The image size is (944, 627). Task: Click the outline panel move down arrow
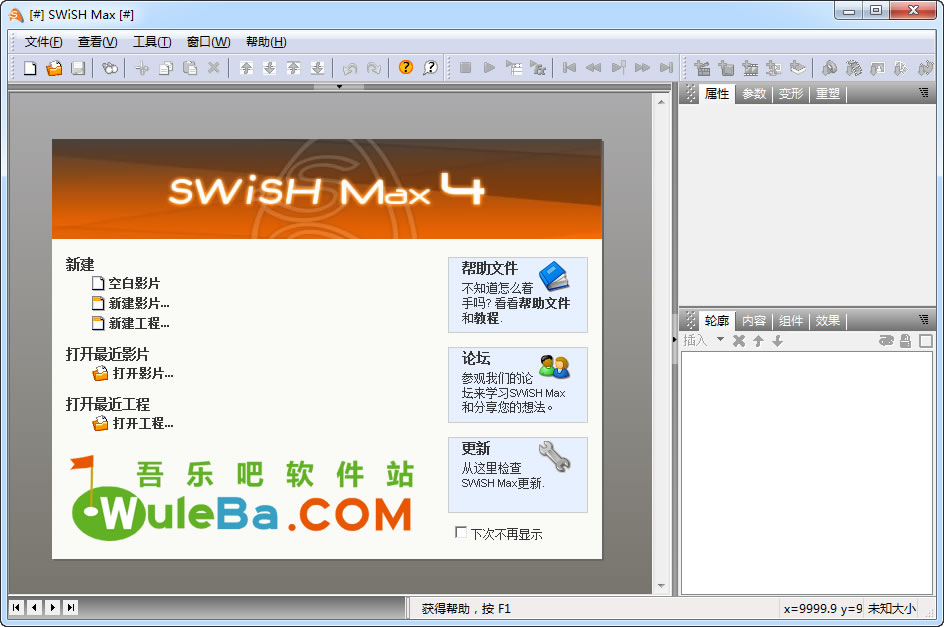(777, 341)
